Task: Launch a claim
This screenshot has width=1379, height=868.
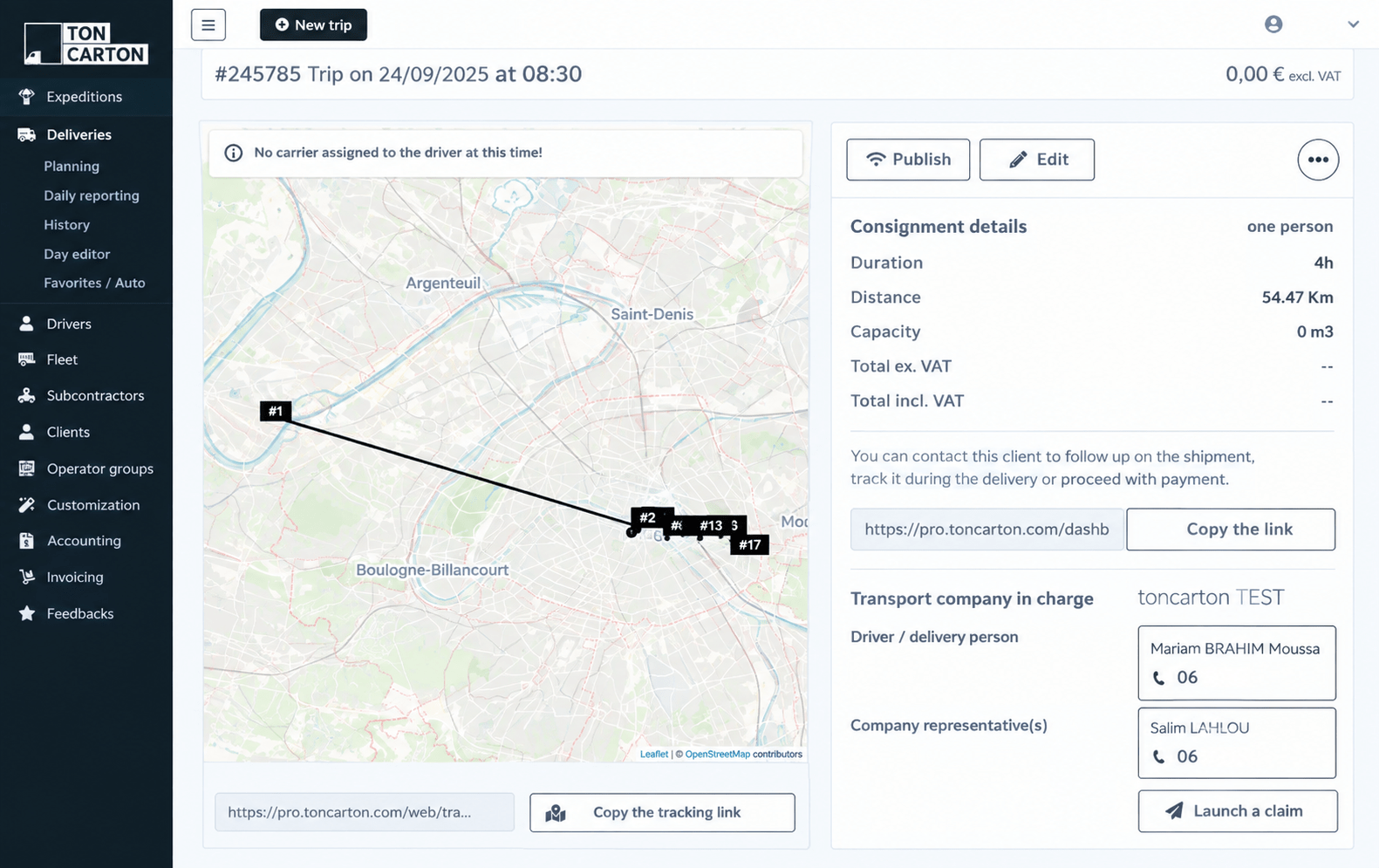Action: [1238, 811]
